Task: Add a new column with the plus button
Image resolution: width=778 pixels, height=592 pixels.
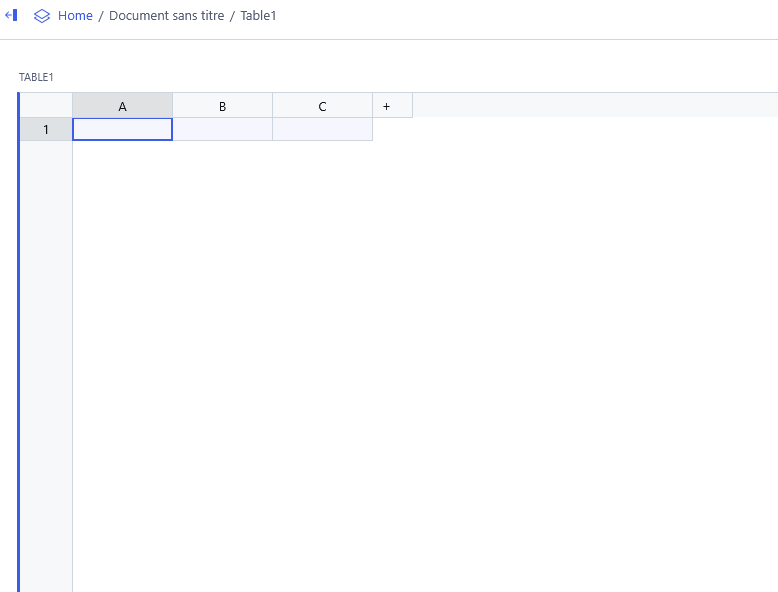Action: 387,106
